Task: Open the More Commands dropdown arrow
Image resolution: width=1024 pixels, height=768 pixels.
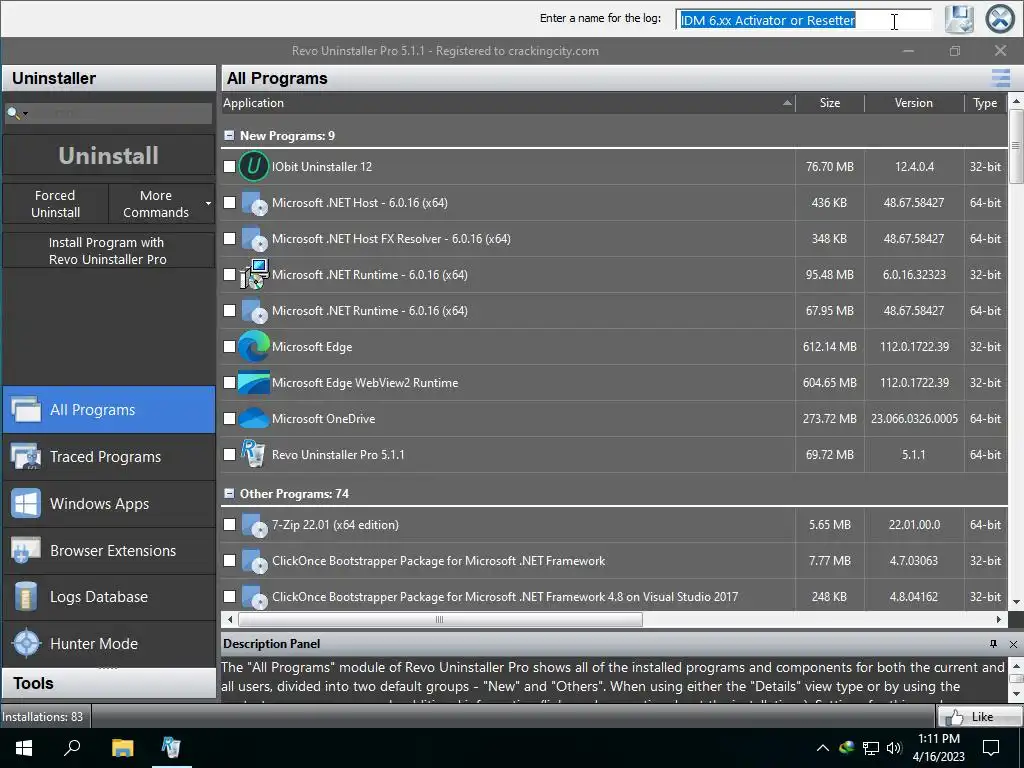Action: coord(208,204)
